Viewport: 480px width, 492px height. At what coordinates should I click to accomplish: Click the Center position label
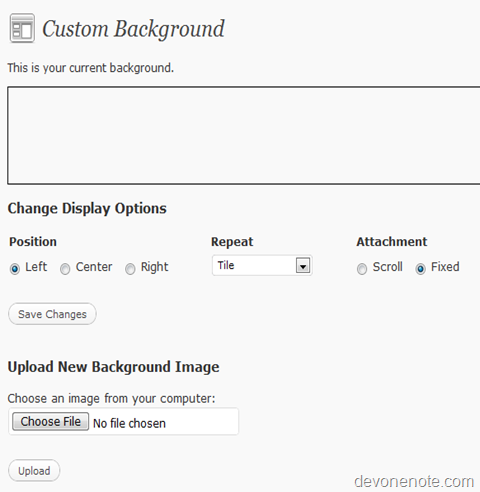pyautogui.click(x=94, y=267)
